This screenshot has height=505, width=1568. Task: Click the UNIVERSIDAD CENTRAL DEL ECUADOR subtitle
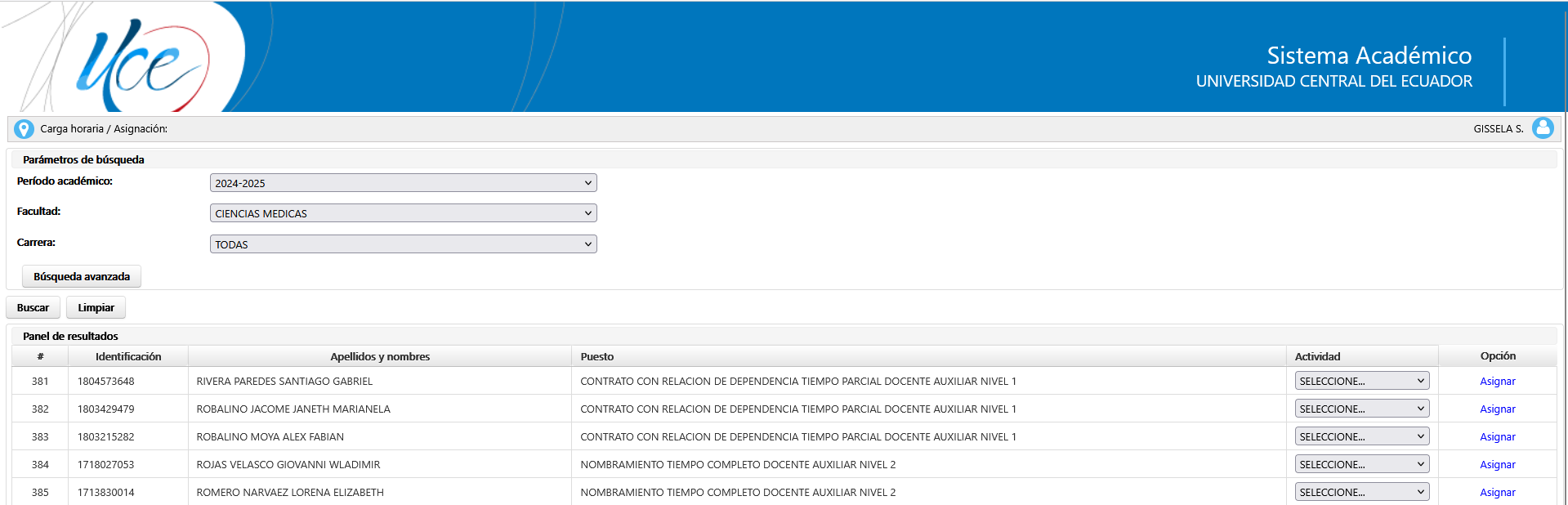[x=1333, y=81]
